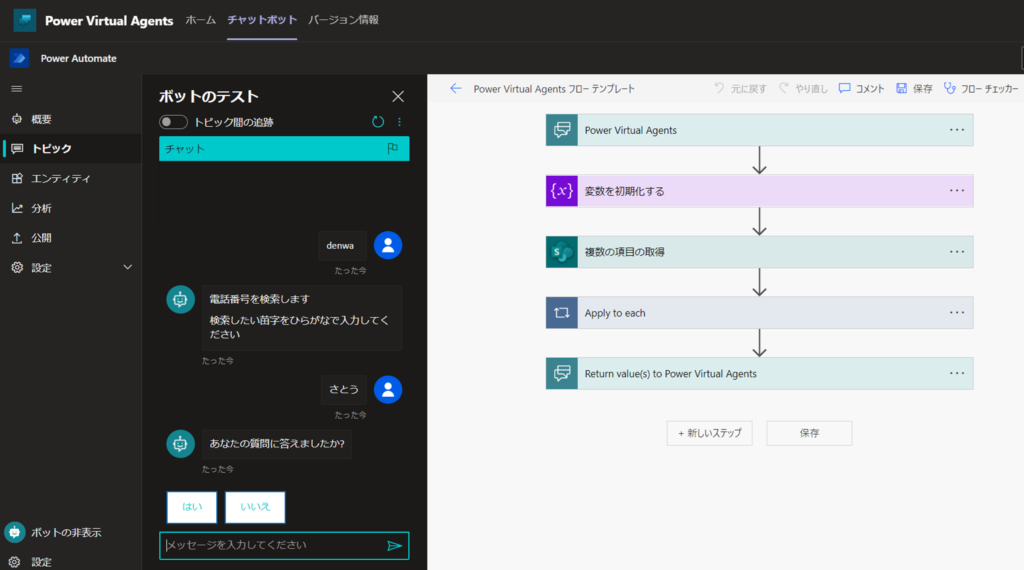1024x570 pixels.
Task: Click bot avatar beside あなたの質問に答えましたか?
Action: [180, 444]
